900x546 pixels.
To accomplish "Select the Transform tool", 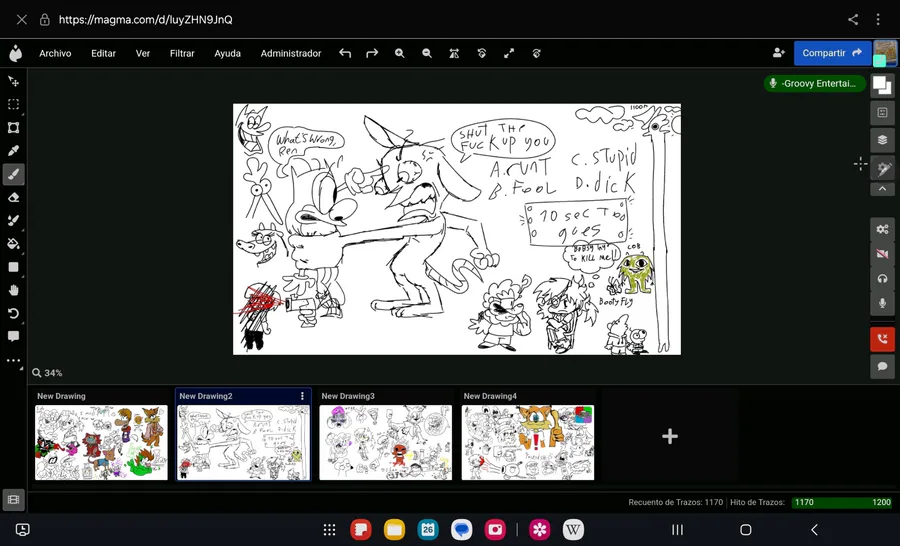I will (x=13, y=127).
